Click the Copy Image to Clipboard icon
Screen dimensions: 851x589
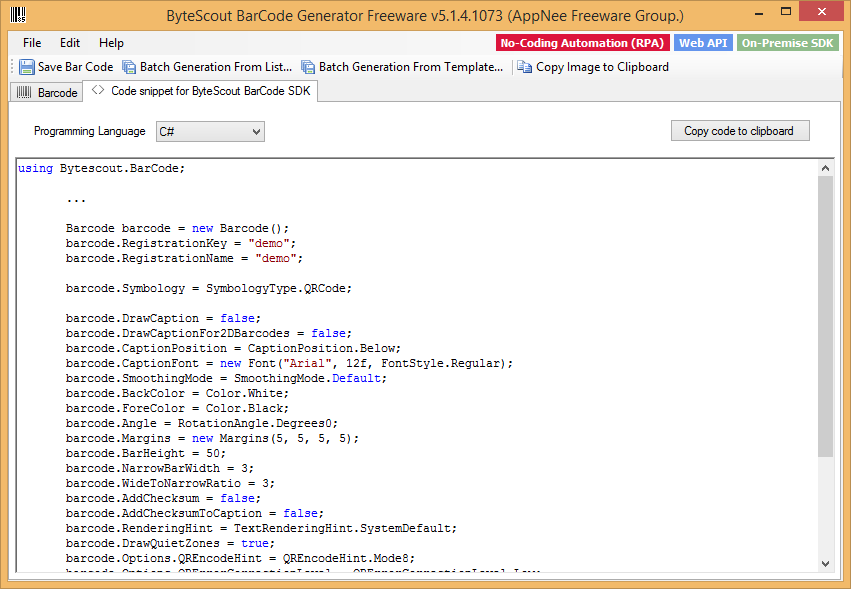point(524,67)
